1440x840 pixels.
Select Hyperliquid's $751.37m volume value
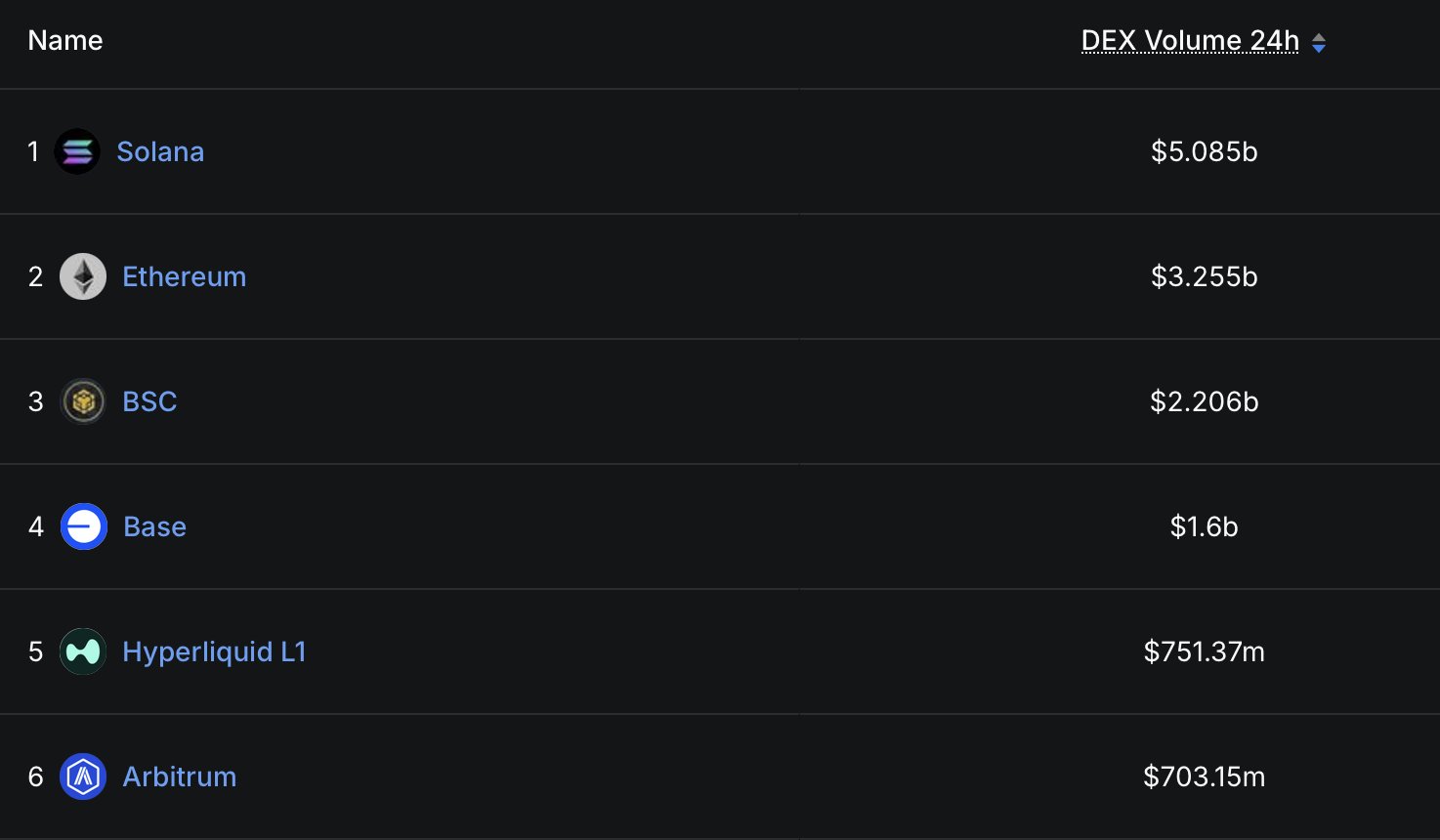(x=1204, y=651)
